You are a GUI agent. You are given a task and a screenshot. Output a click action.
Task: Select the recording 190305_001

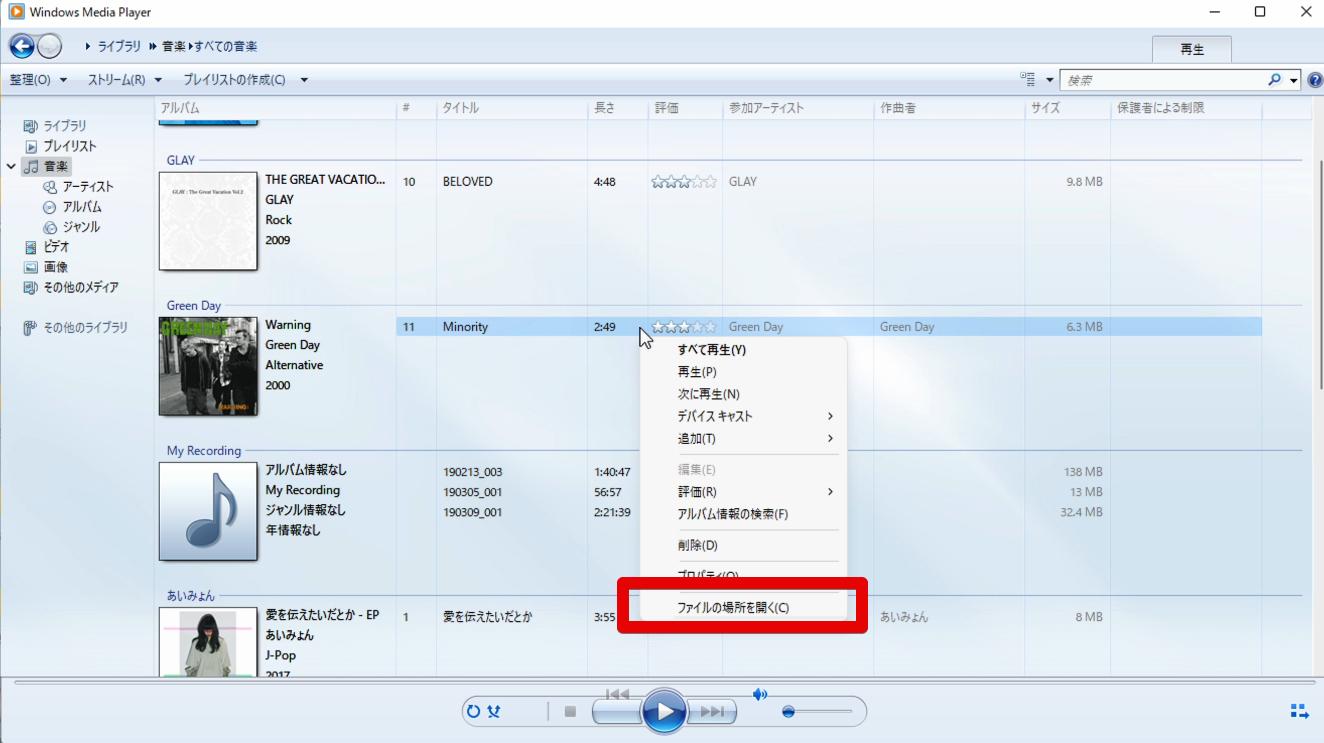pos(473,492)
